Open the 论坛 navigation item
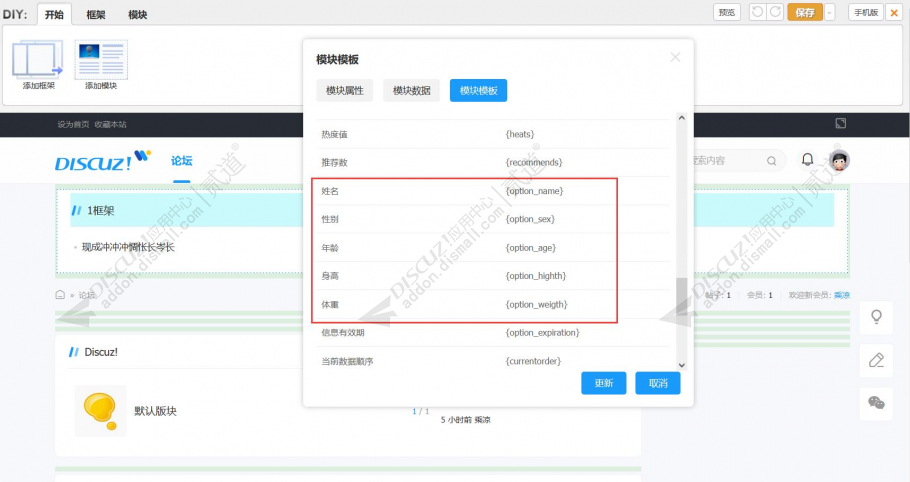910x482 pixels. [x=182, y=161]
